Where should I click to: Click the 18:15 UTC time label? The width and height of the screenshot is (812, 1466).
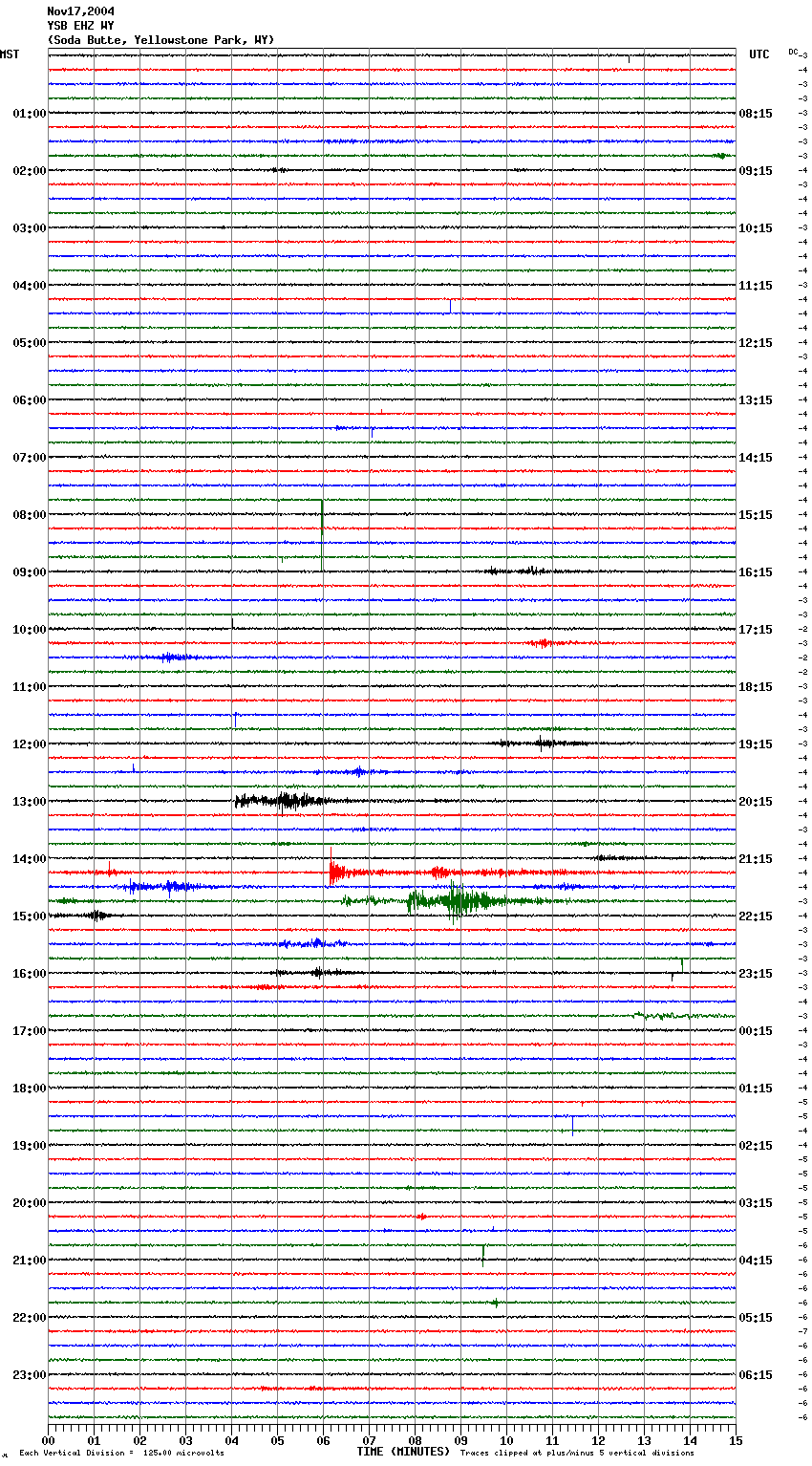coord(756,687)
